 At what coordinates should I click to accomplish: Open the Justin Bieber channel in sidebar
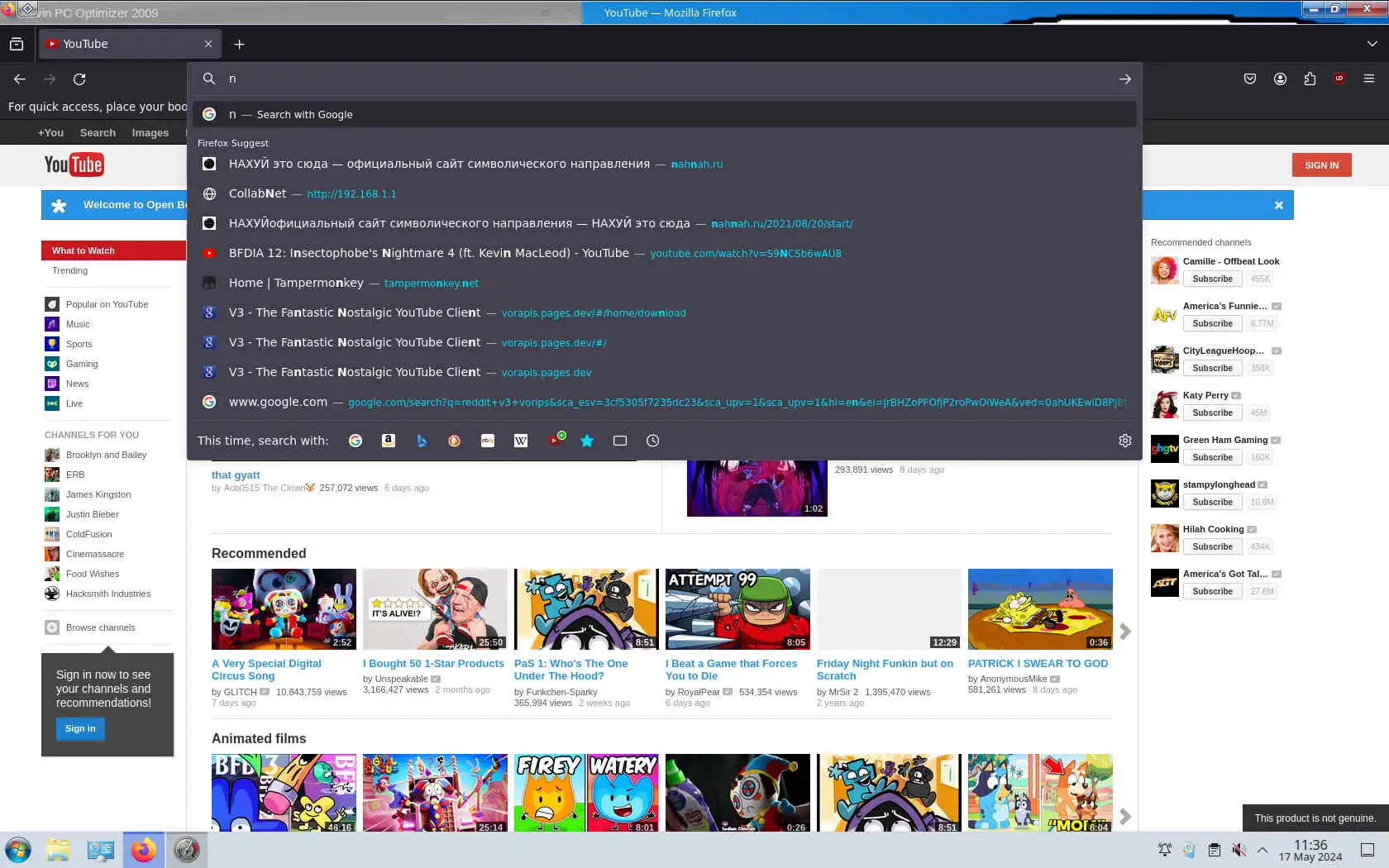[x=92, y=514]
